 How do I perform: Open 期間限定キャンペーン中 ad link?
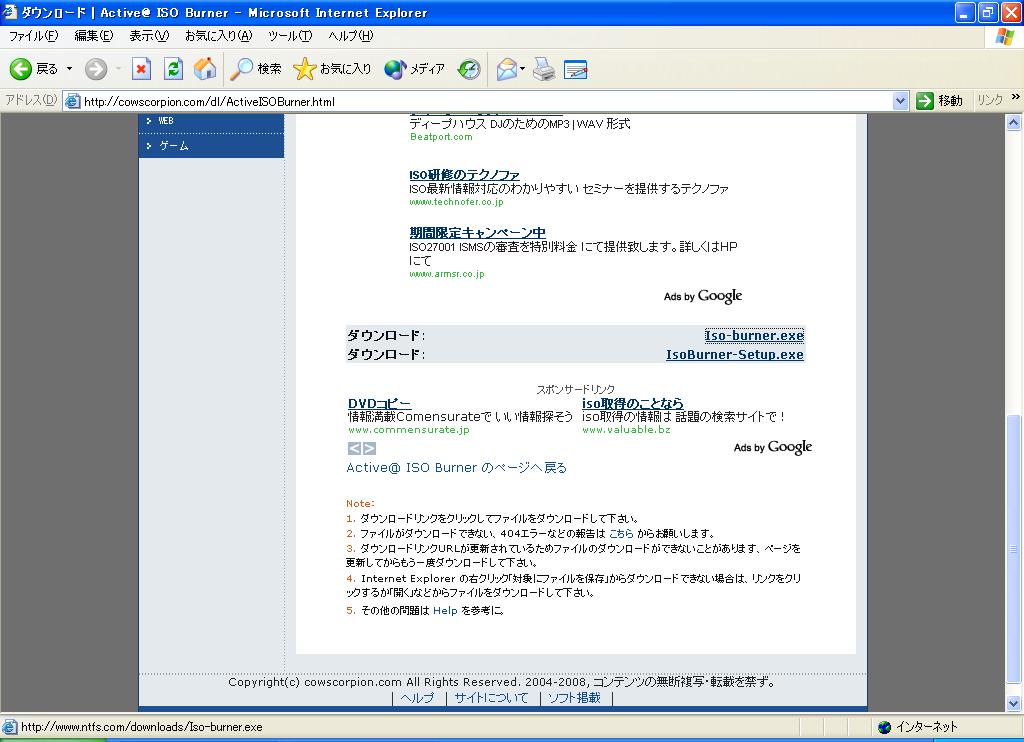(477, 233)
